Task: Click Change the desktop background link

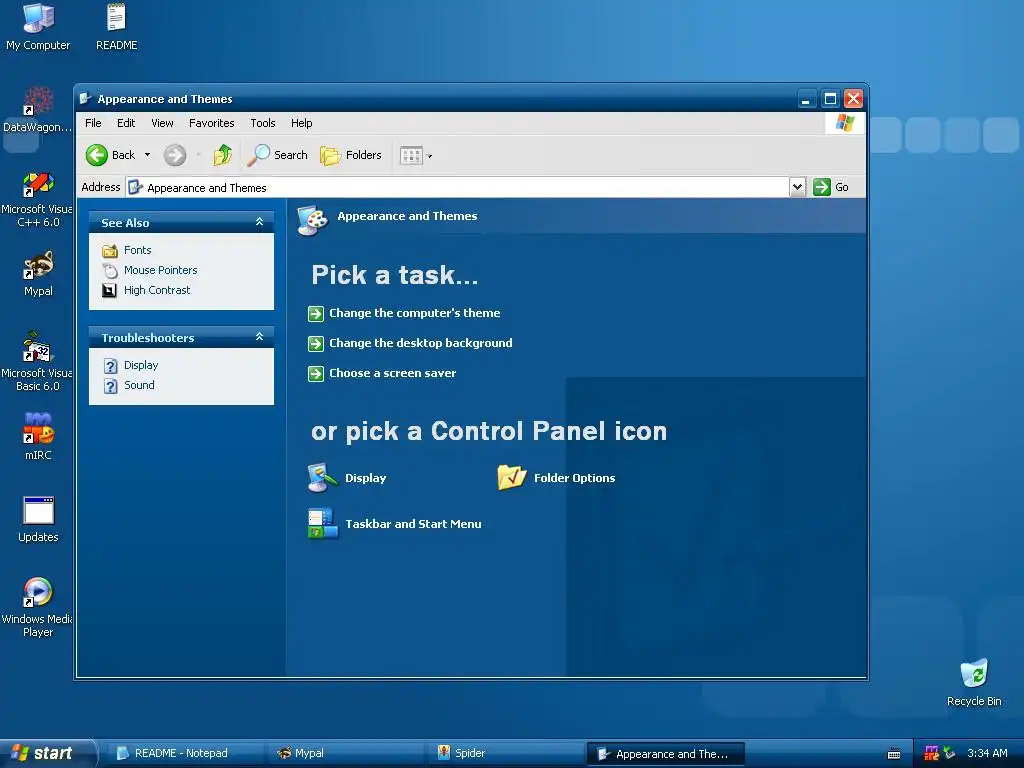Action: (421, 344)
